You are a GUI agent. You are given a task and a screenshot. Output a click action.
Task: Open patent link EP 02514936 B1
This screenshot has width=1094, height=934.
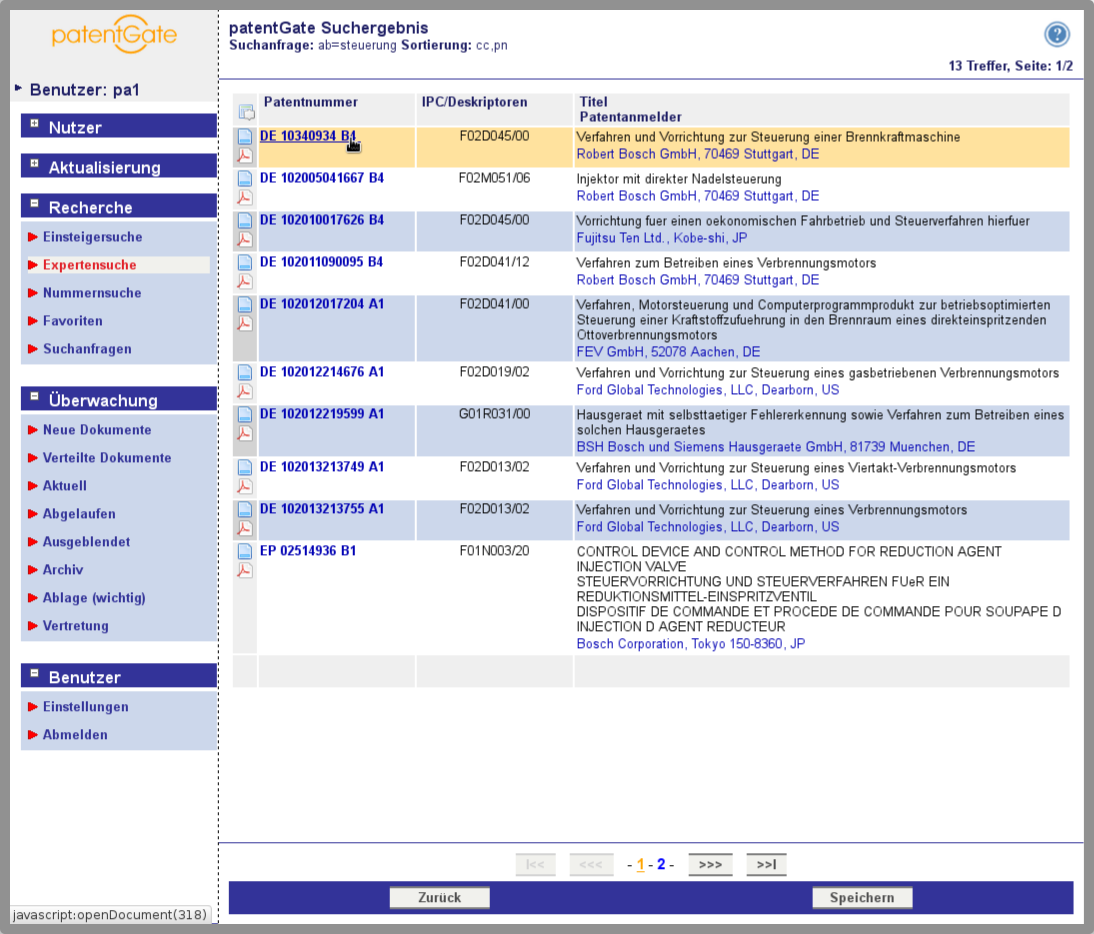tap(308, 550)
